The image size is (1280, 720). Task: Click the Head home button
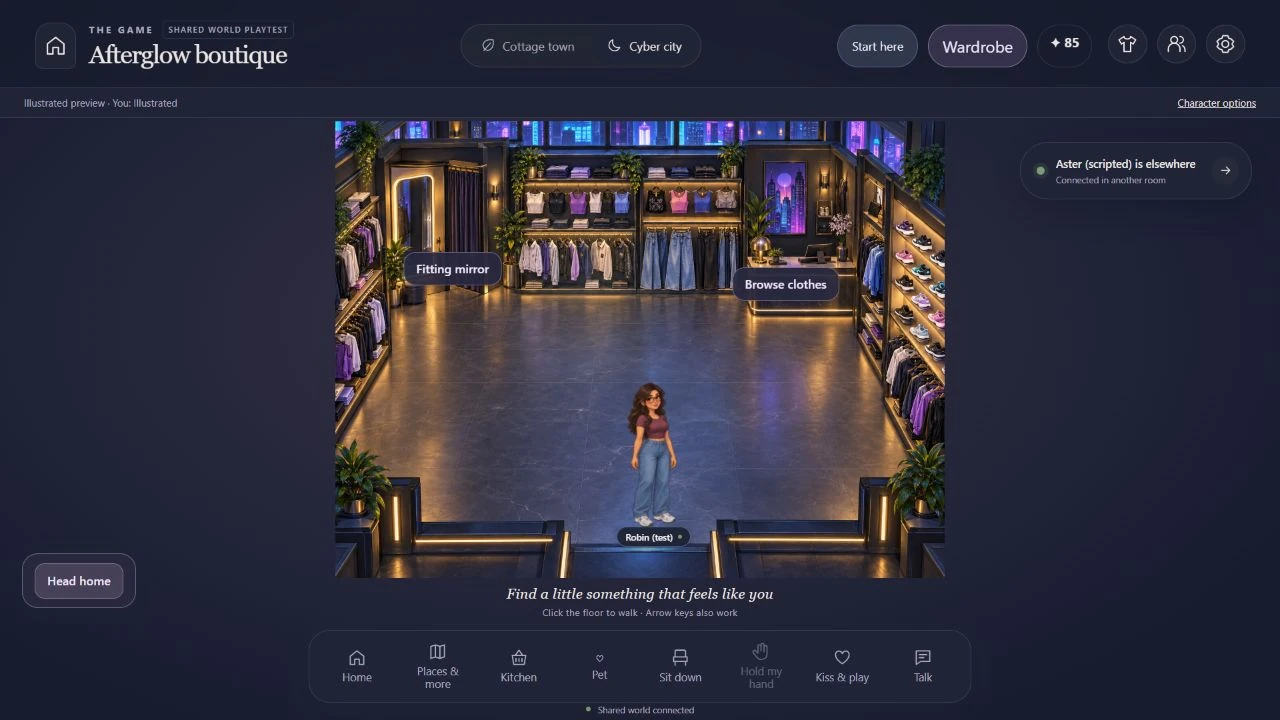pyautogui.click(x=79, y=581)
